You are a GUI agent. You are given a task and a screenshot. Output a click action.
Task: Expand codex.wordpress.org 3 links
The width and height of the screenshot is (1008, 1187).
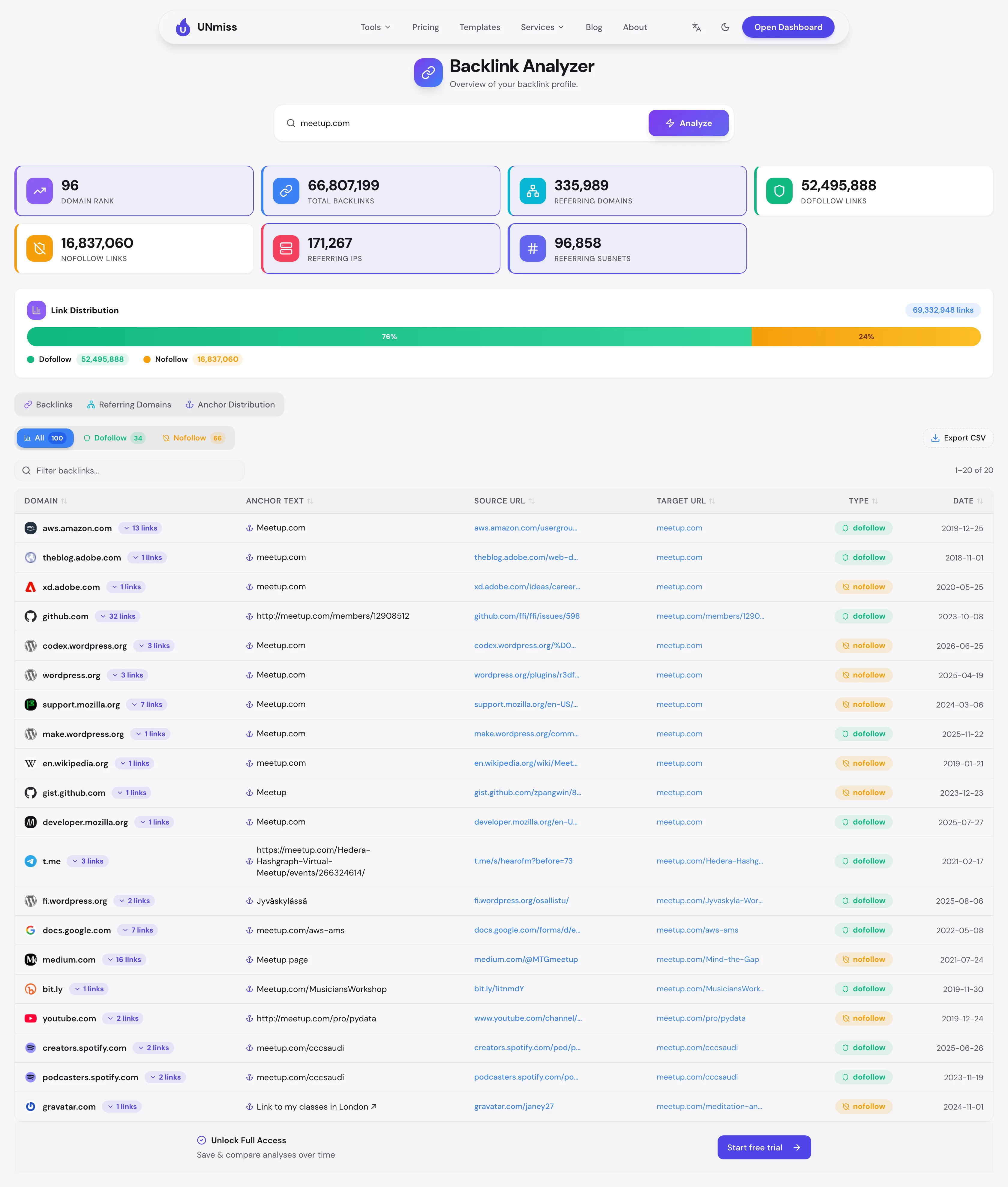point(154,646)
